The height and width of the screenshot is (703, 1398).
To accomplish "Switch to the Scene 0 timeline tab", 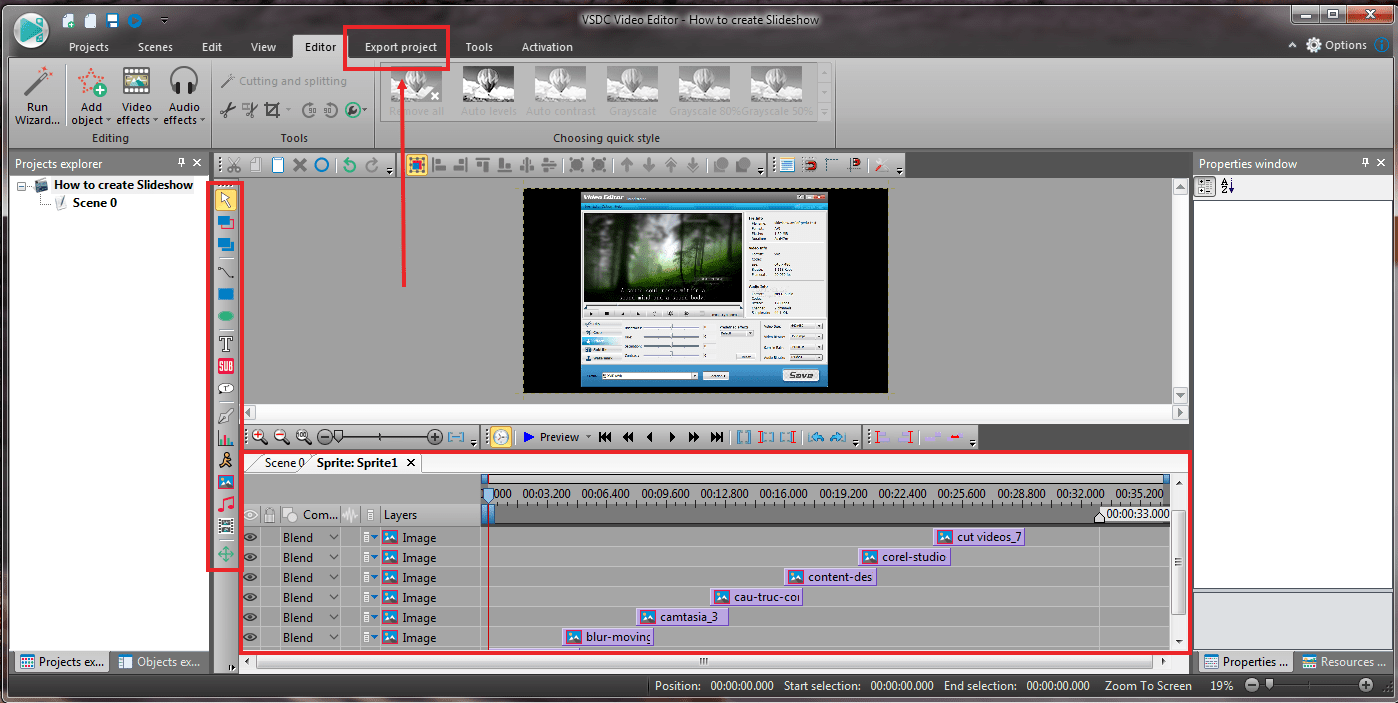I will (283, 463).
